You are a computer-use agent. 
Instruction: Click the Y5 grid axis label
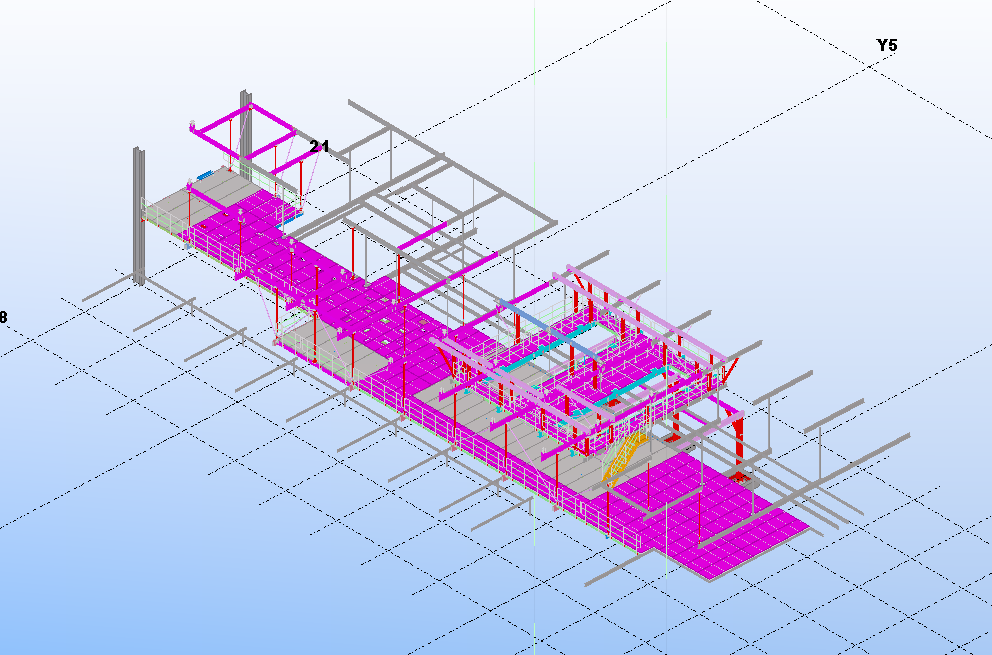pos(886,45)
